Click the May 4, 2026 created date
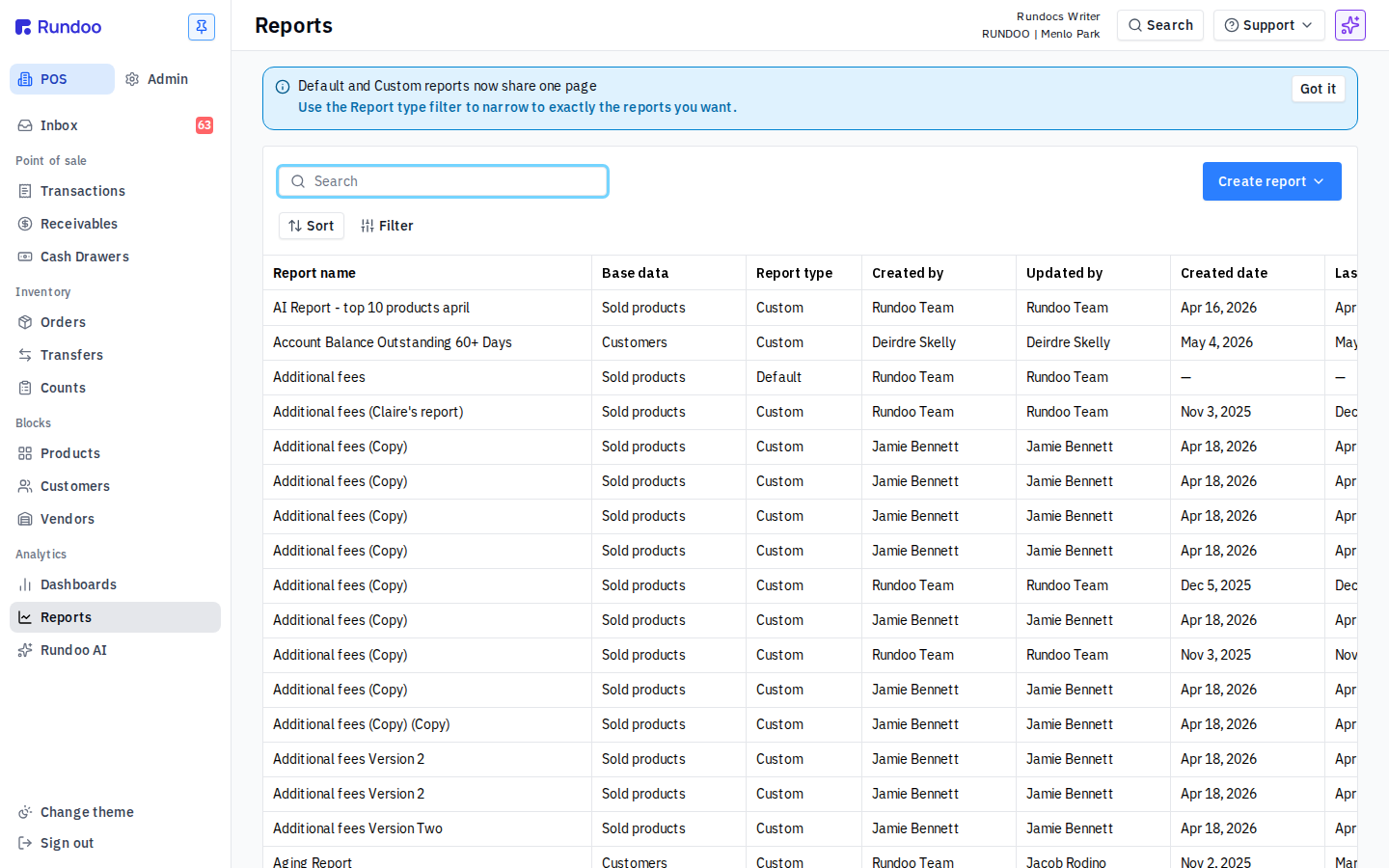The width and height of the screenshot is (1389, 868). click(1216, 342)
